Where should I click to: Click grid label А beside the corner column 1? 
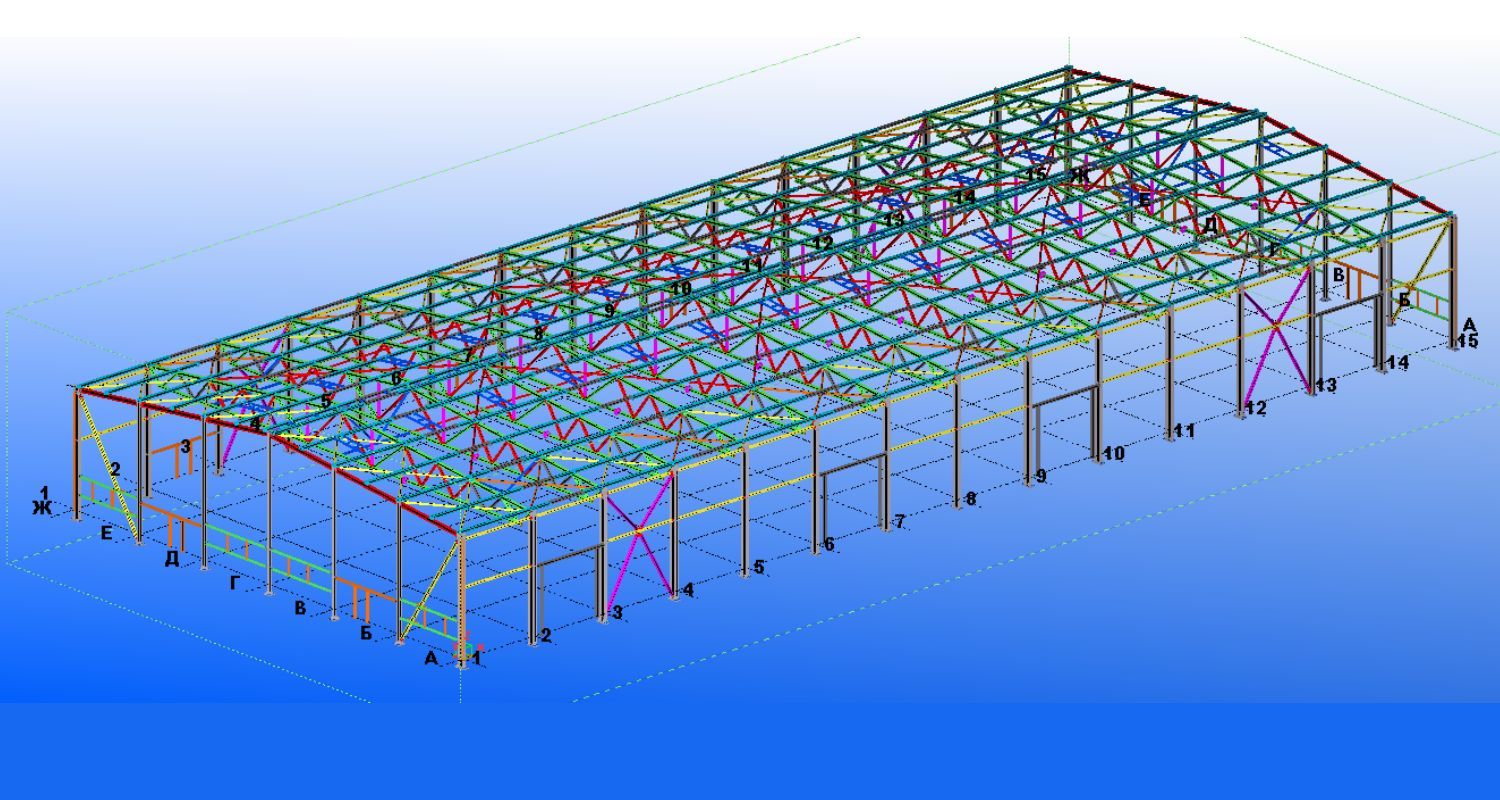point(431,658)
